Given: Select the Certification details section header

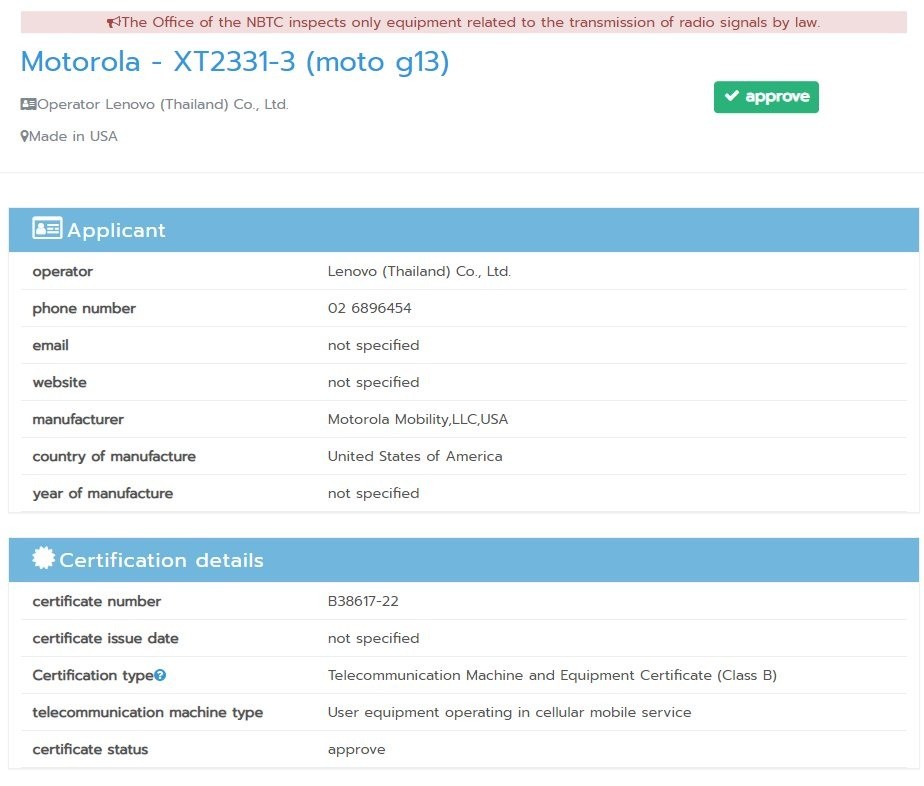Looking at the screenshot, I should coord(161,560).
